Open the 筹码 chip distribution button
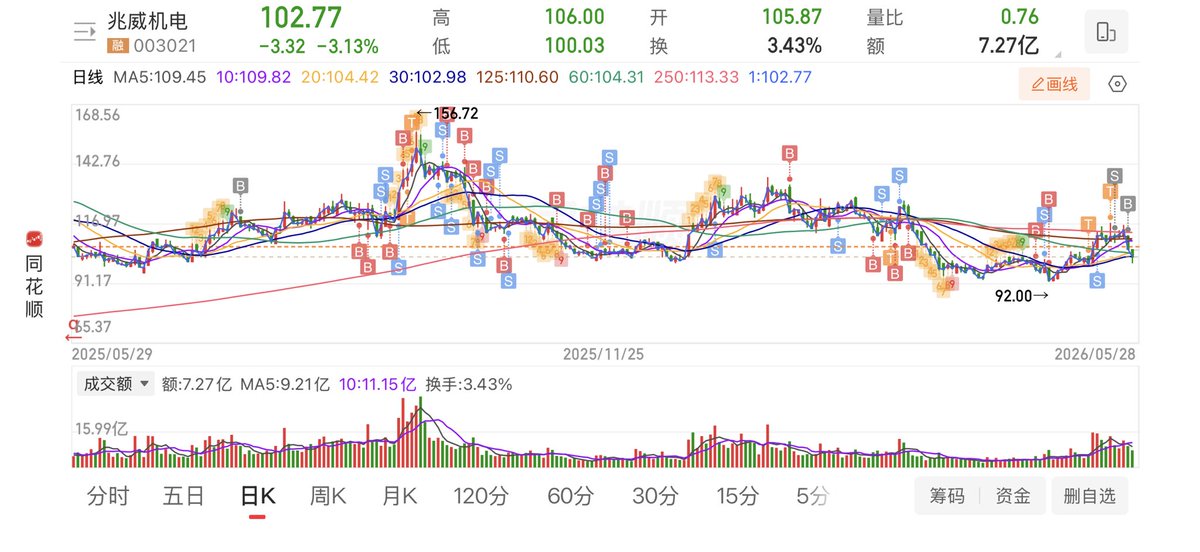 (x=947, y=496)
